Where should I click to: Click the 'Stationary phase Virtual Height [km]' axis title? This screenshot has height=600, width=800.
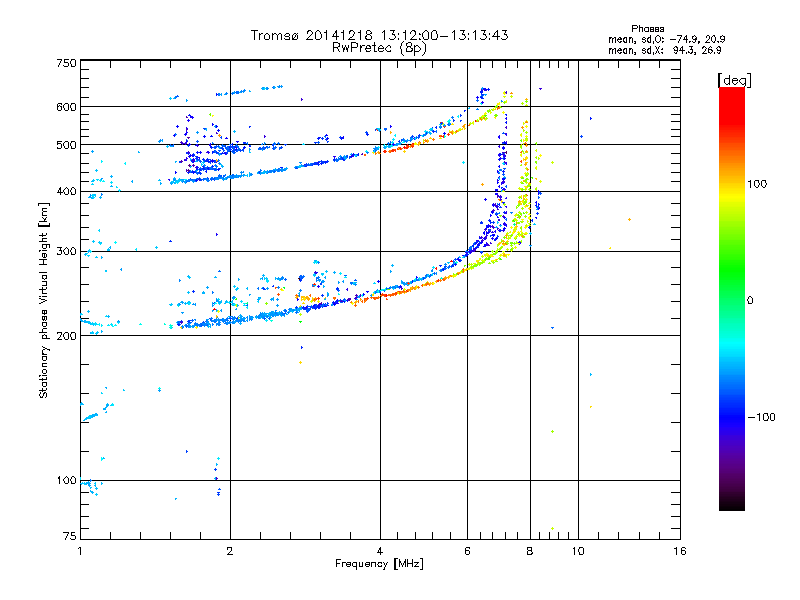43,300
